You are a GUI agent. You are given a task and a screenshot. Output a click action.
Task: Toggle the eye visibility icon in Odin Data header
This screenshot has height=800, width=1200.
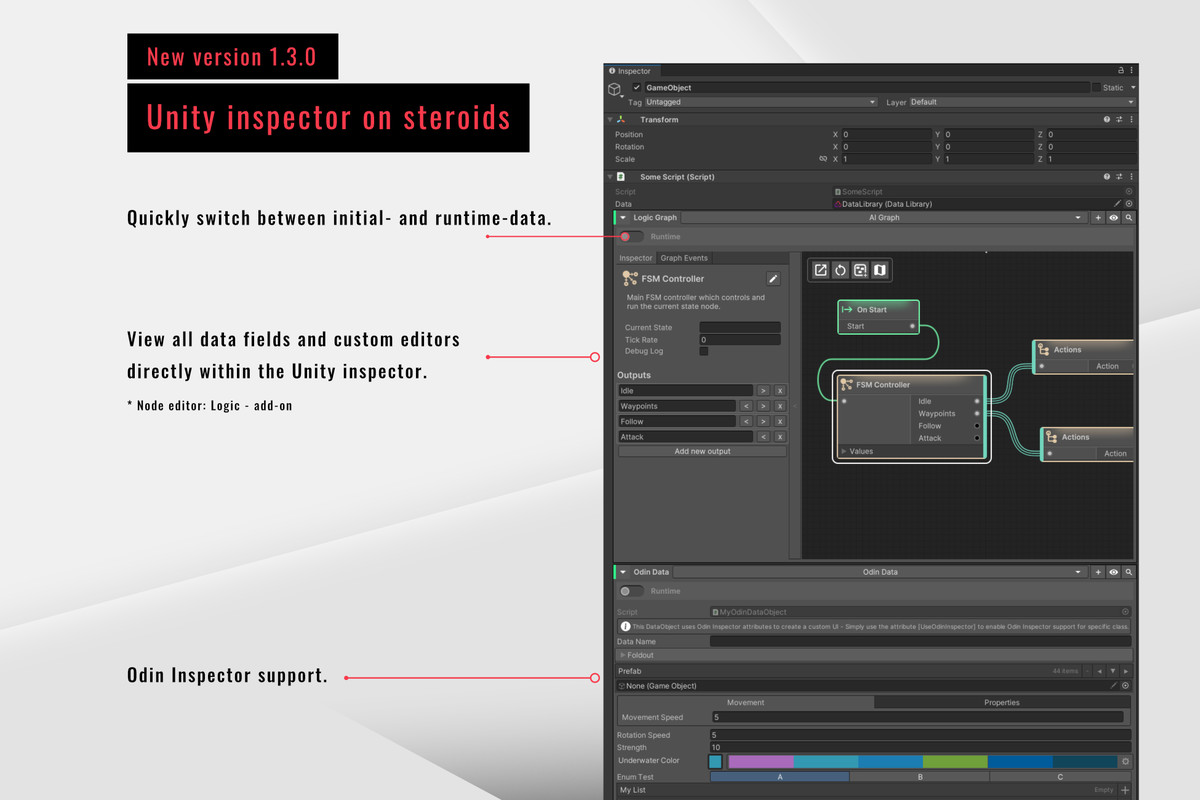point(1113,572)
